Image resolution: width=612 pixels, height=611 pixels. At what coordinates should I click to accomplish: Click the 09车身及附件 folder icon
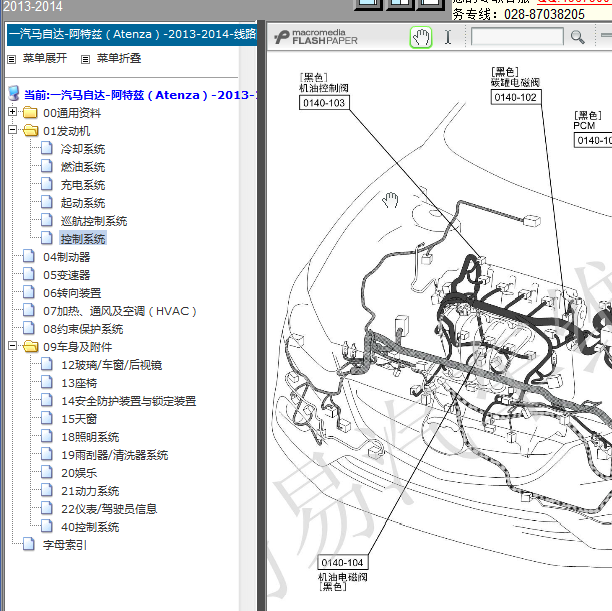pyautogui.click(x=30, y=347)
